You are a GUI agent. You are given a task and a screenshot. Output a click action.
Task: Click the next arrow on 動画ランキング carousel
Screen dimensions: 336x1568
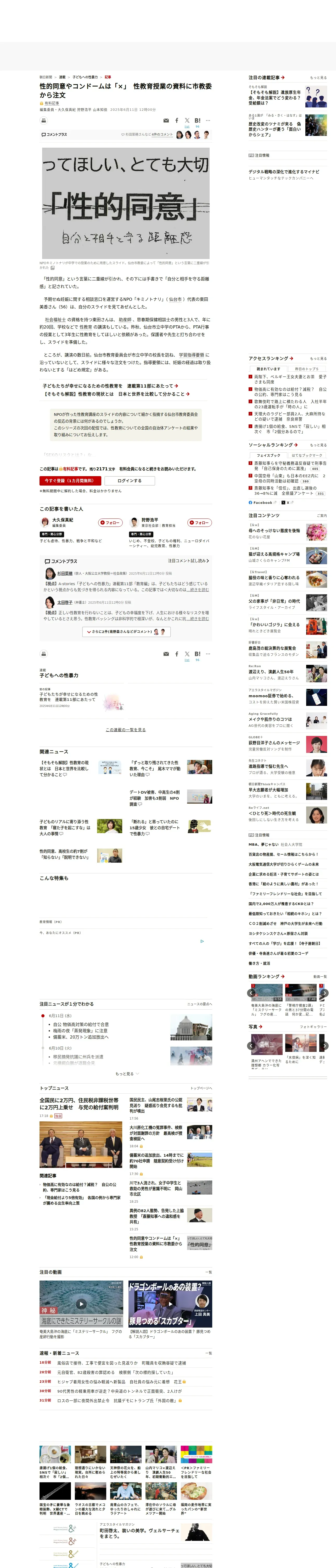click(324, 993)
